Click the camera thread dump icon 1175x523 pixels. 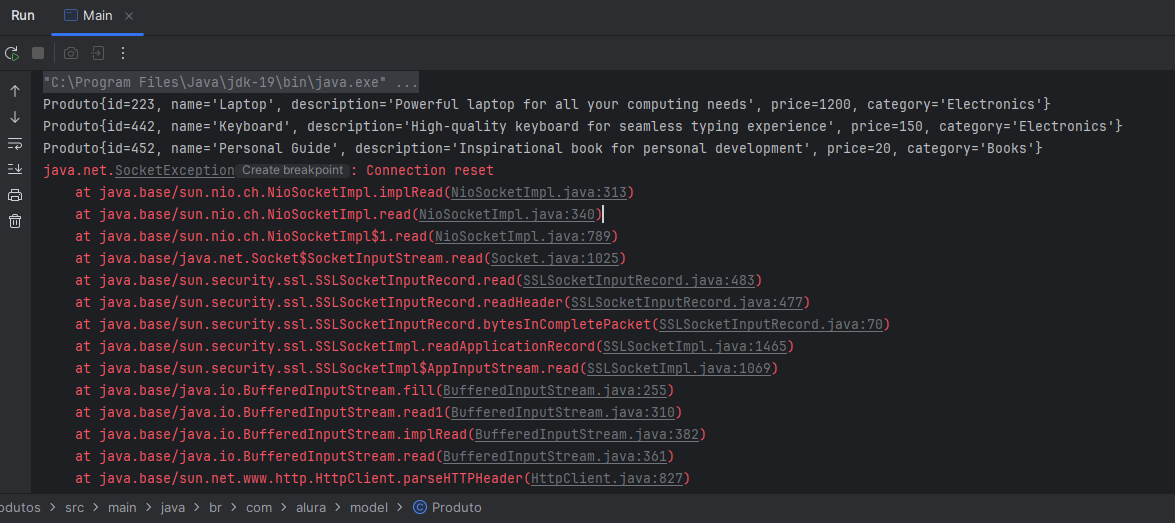point(70,53)
